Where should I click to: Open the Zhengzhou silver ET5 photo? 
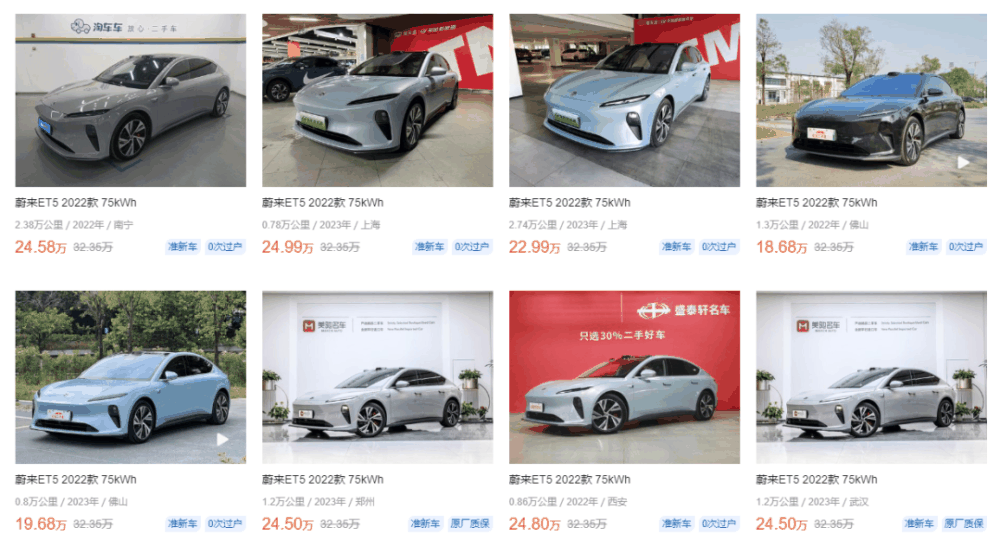[378, 378]
